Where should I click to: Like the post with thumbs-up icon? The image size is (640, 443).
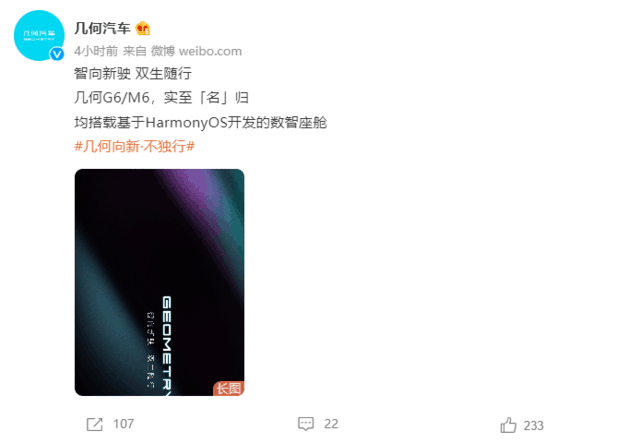click(509, 425)
